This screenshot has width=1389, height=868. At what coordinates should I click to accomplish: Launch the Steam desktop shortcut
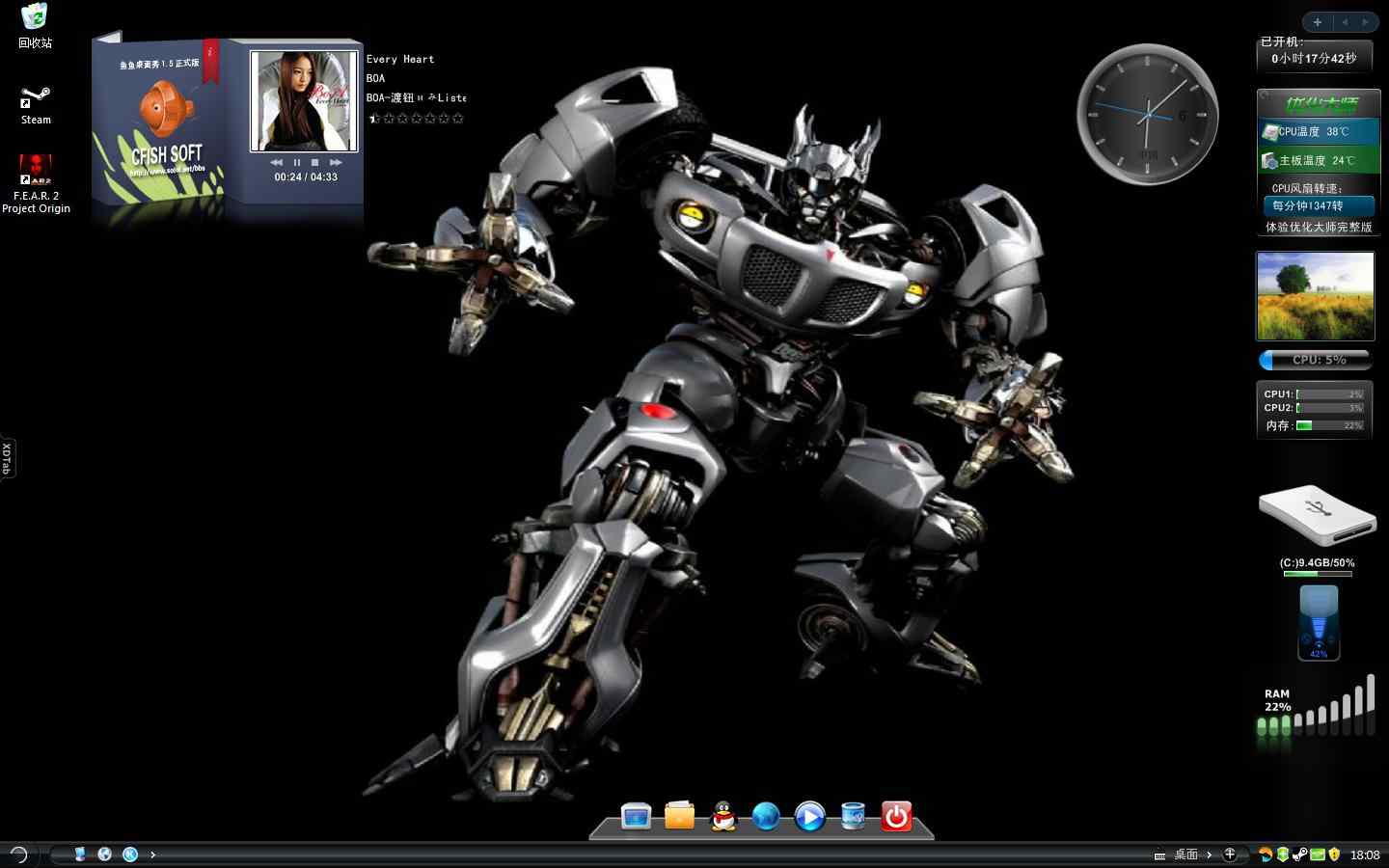(36, 106)
